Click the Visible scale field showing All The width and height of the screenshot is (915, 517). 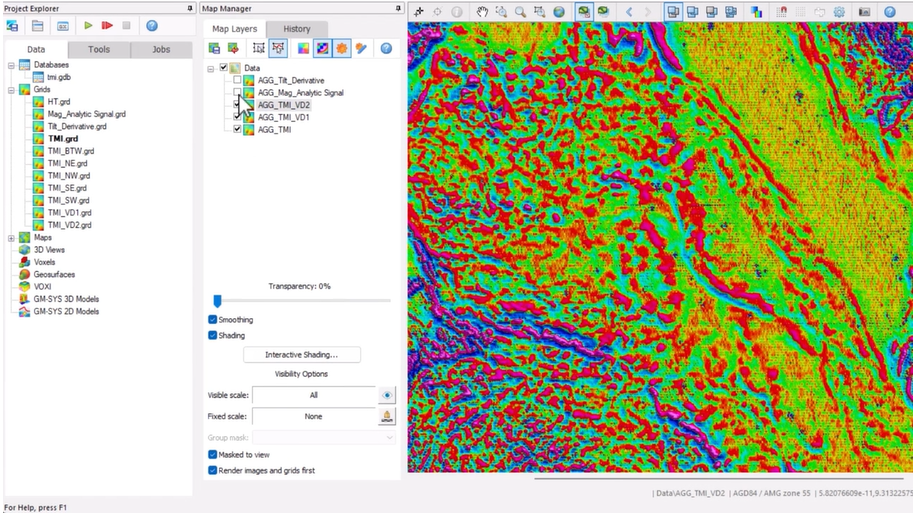pyautogui.click(x=314, y=395)
